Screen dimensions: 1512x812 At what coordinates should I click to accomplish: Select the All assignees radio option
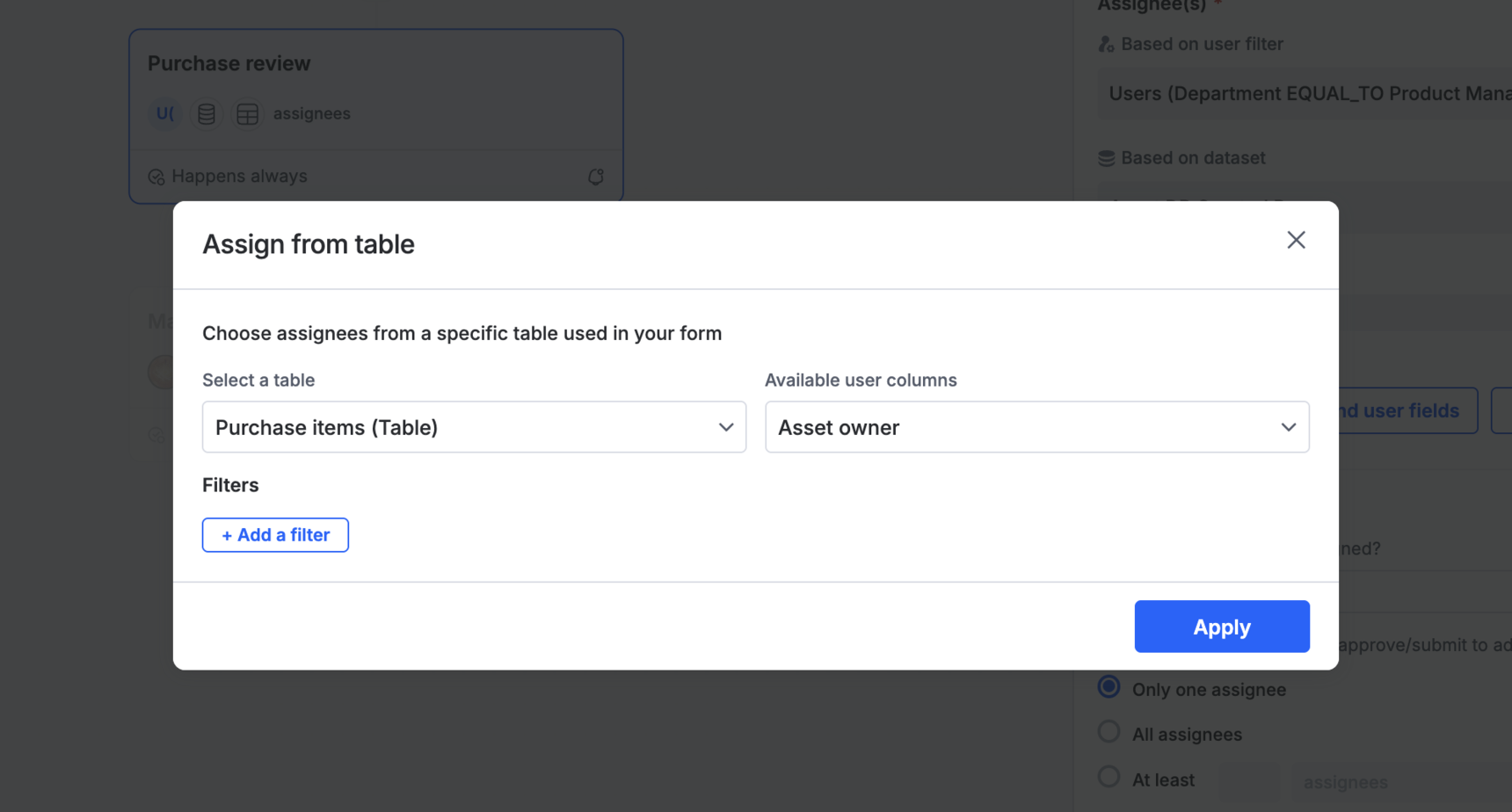[1109, 732]
